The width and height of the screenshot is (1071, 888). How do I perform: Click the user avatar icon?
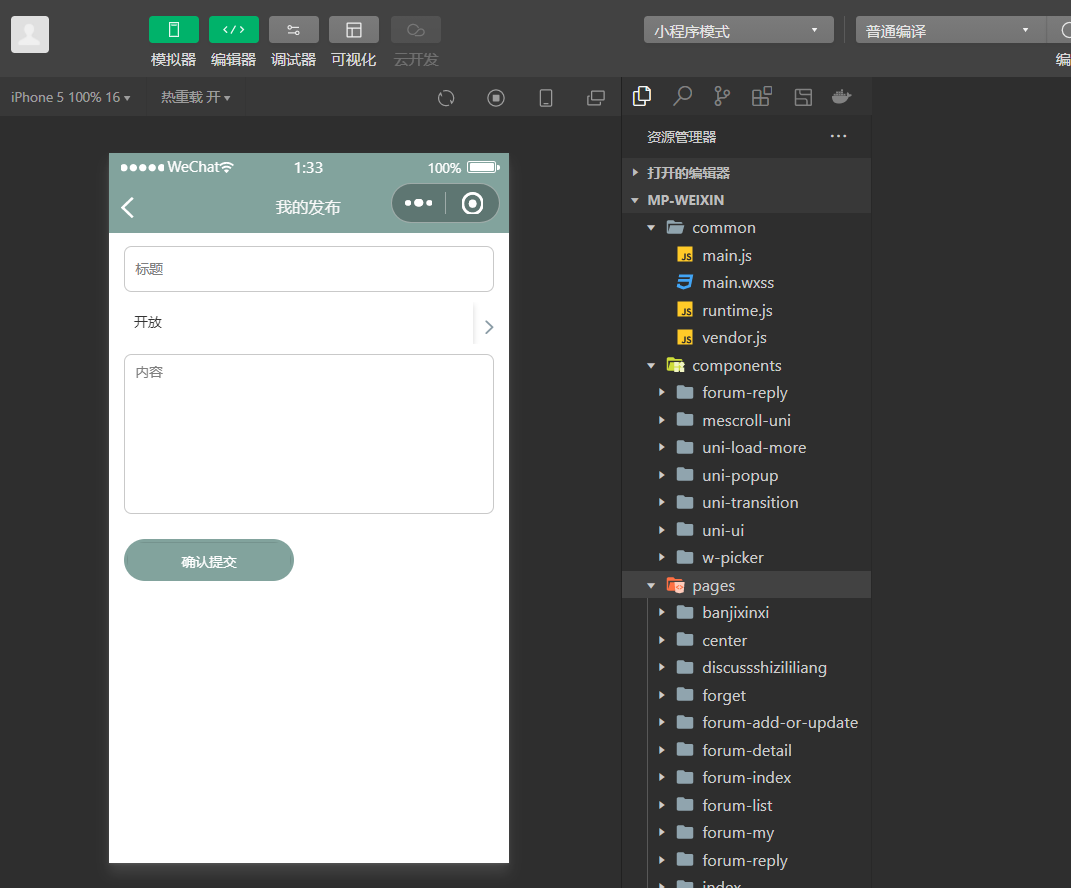click(30, 34)
